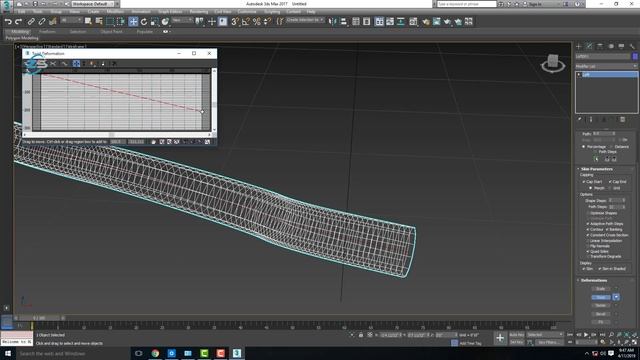Viewport: 640px width, 360px height.
Task: Open the Modifier List dropdown
Action: (x=606, y=66)
